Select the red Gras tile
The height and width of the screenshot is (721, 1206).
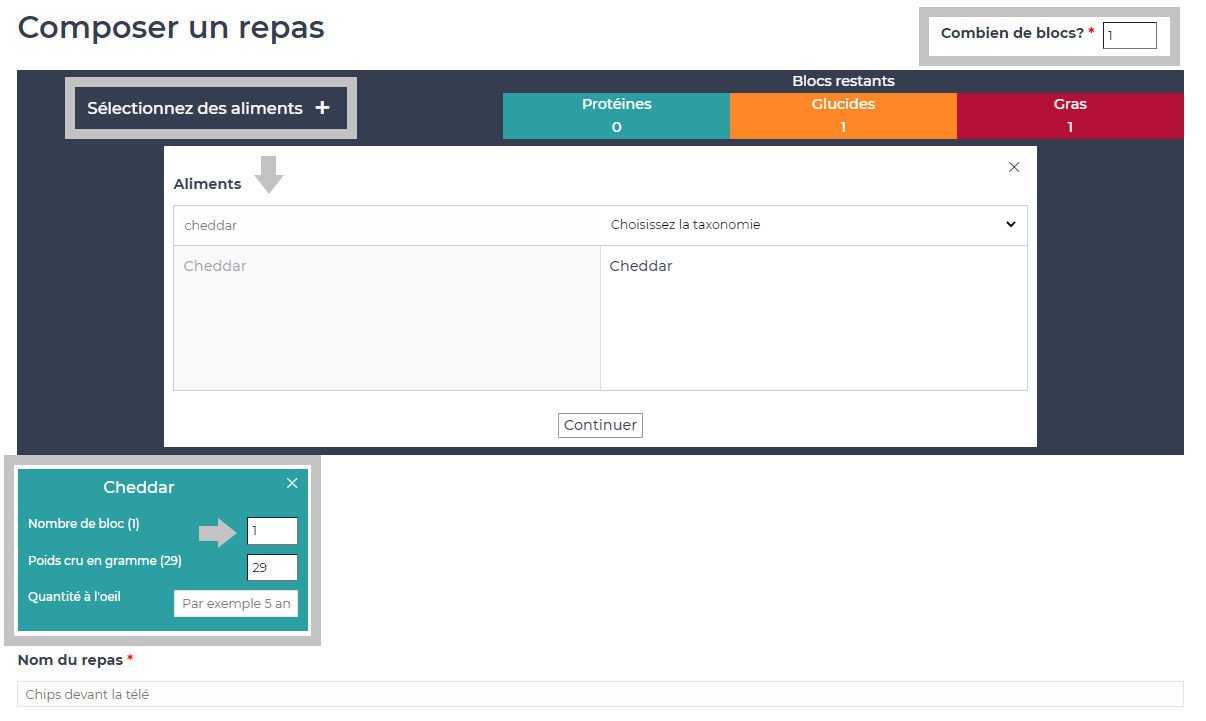1070,116
